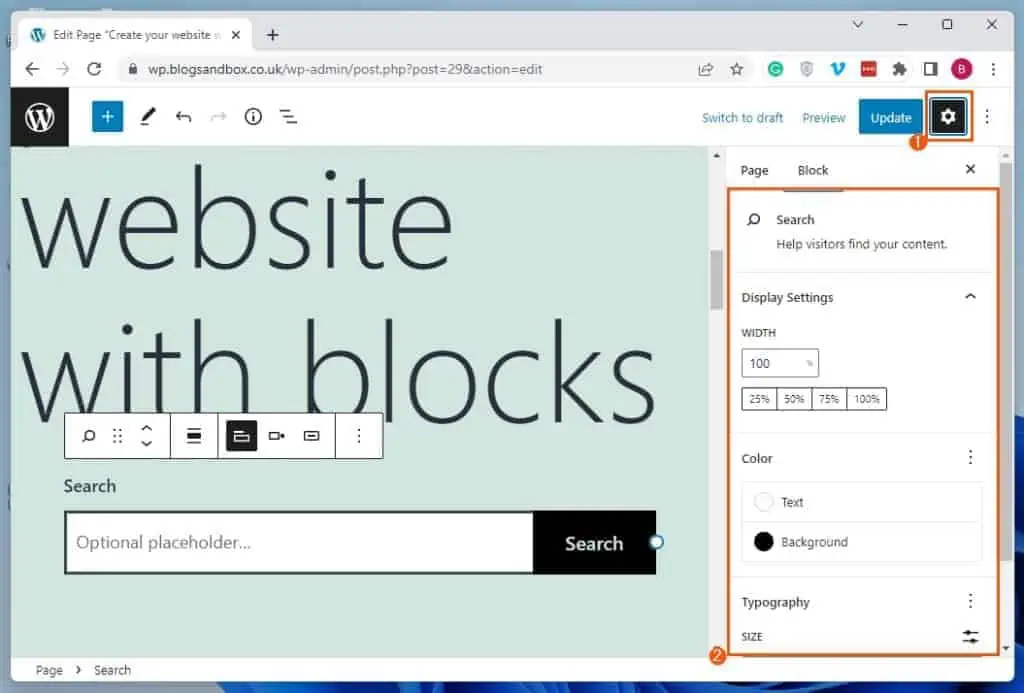This screenshot has width=1024, height=693.
Task: Toggle the use button with icon option
Action: (x=311, y=436)
